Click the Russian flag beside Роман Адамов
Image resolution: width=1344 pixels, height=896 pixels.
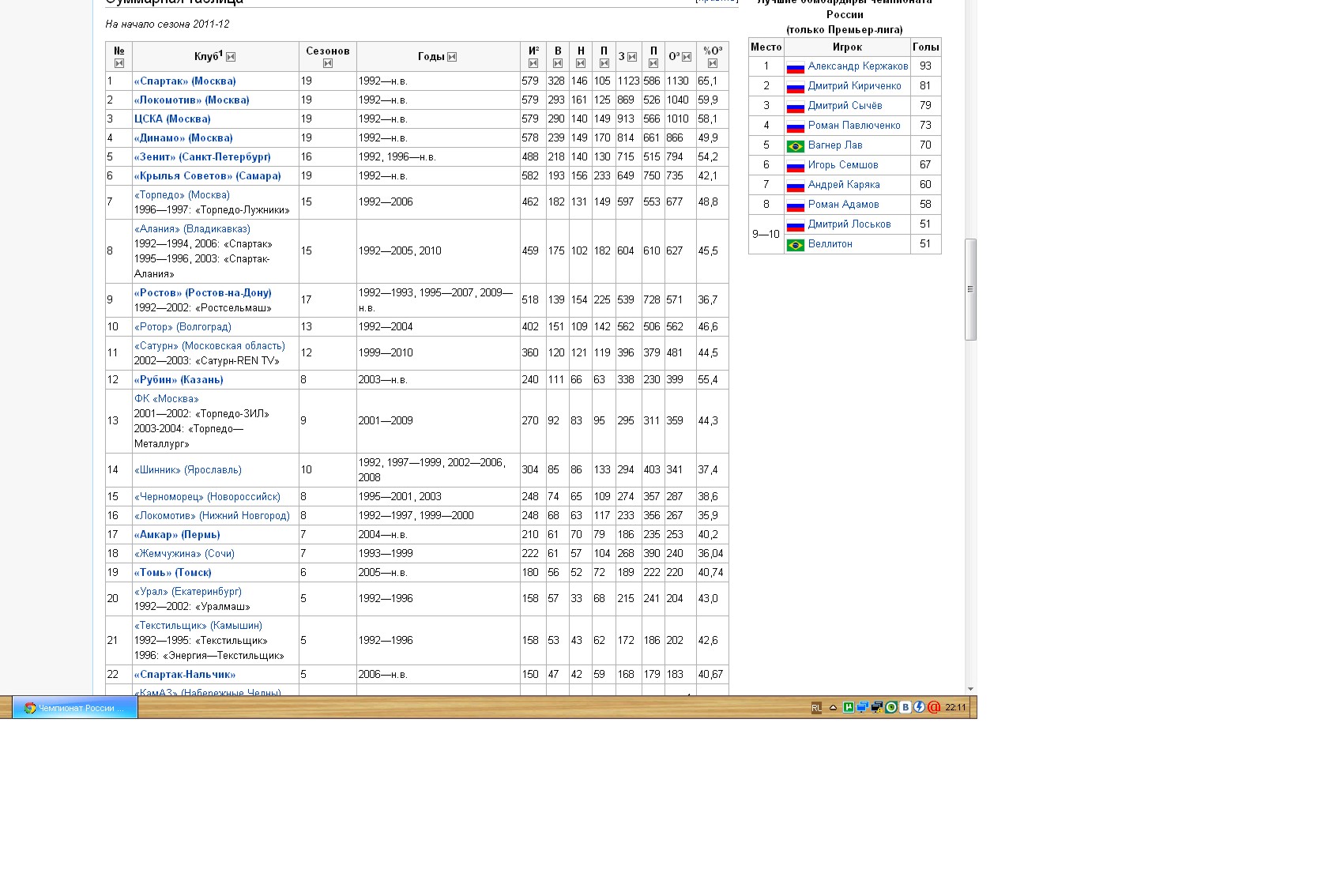[796, 205]
